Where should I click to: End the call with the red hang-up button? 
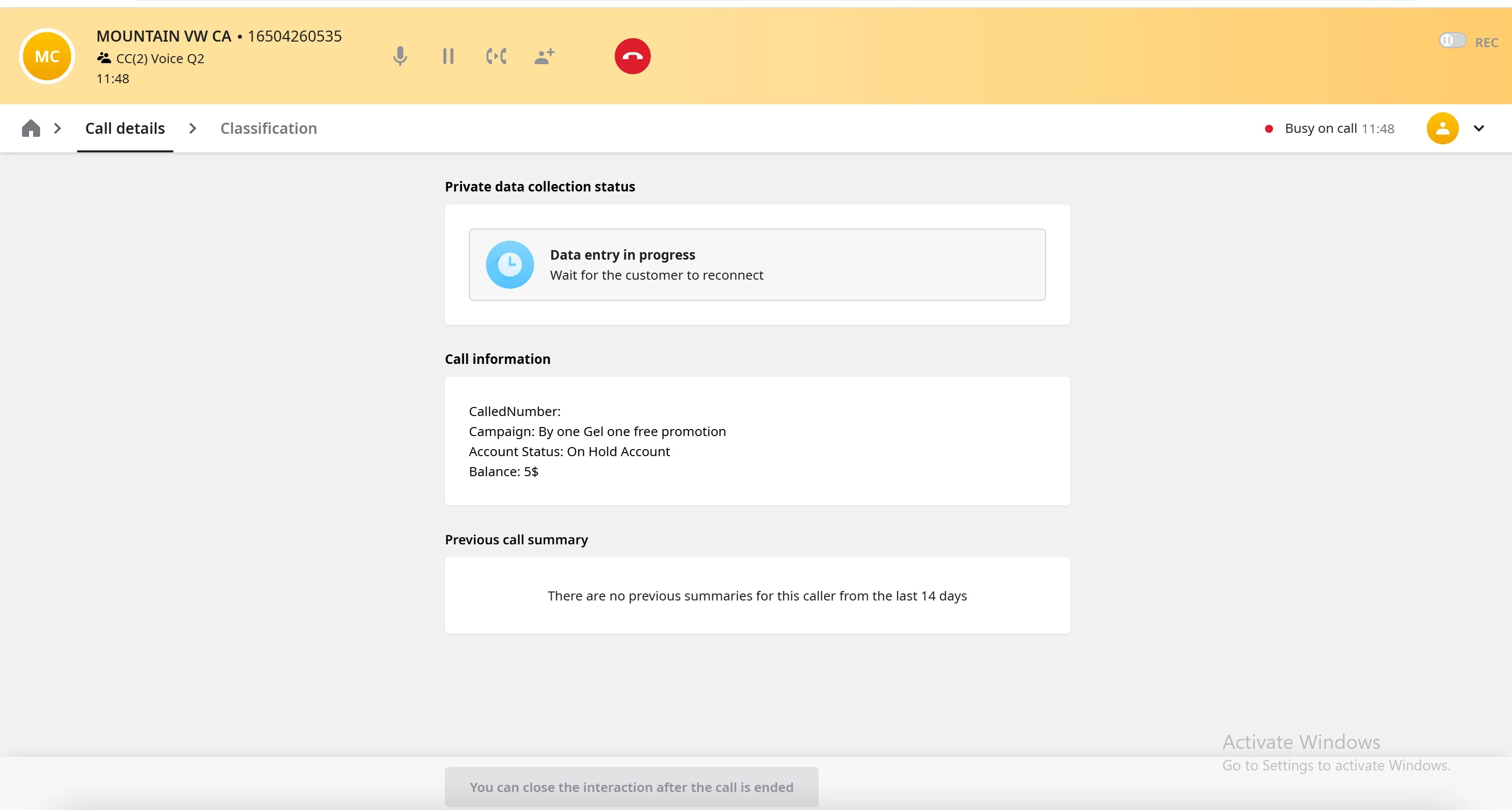(x=632, y=56)
